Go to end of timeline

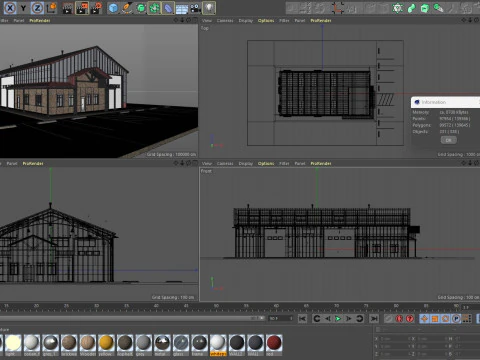pyautogui.click(x=374, y=319)
